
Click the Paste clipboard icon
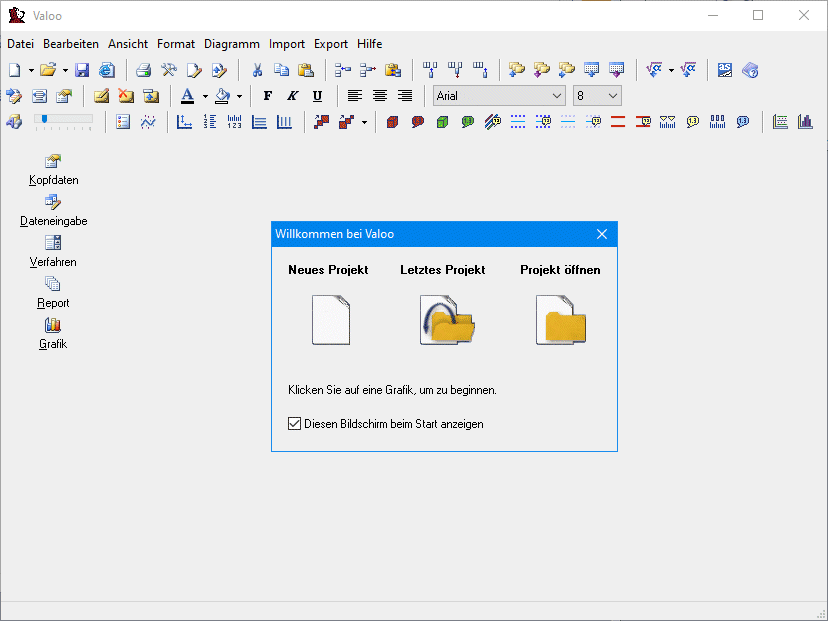pos(306,70)
